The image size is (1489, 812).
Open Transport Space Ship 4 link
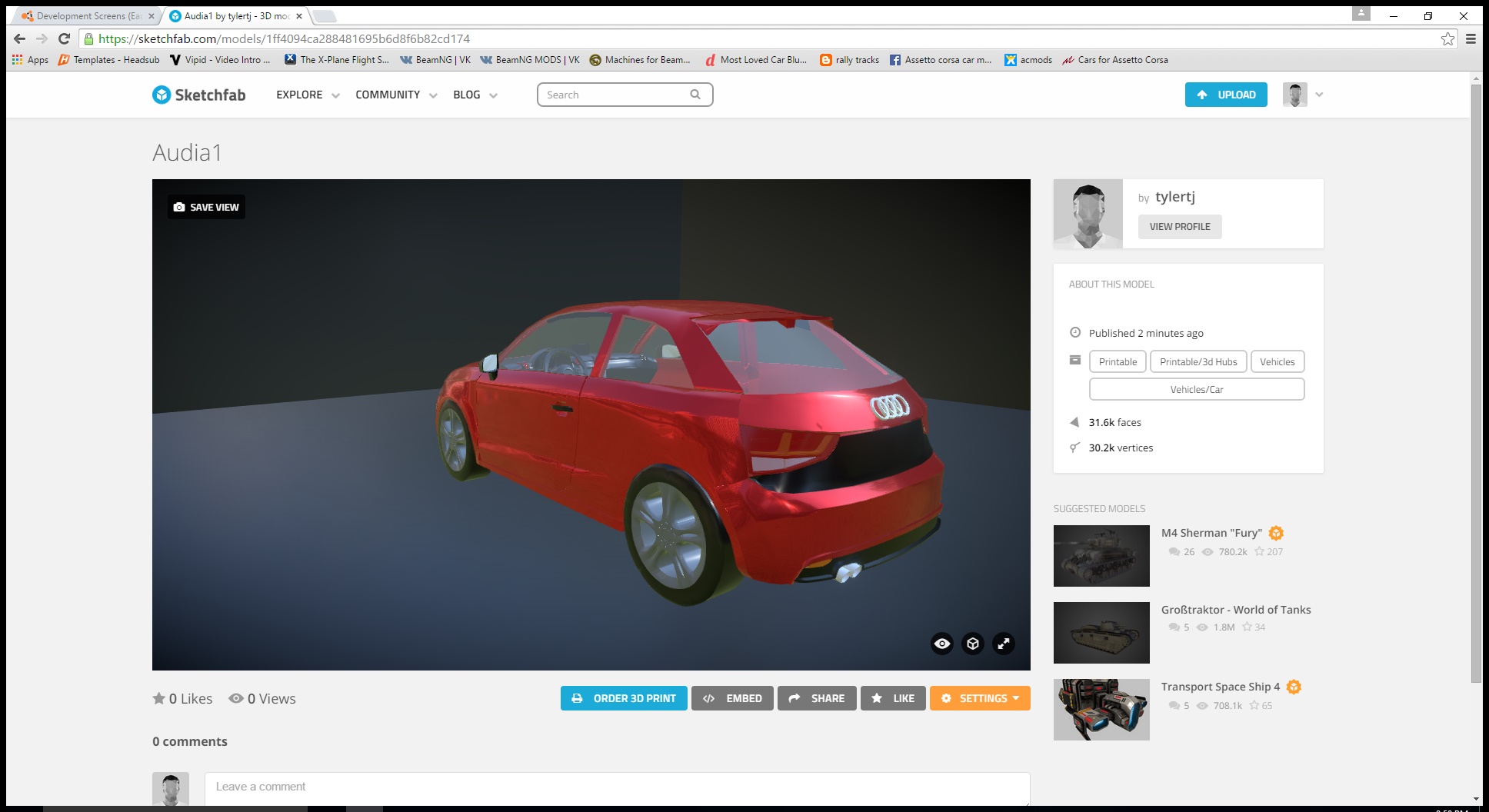pos(1221,687)
